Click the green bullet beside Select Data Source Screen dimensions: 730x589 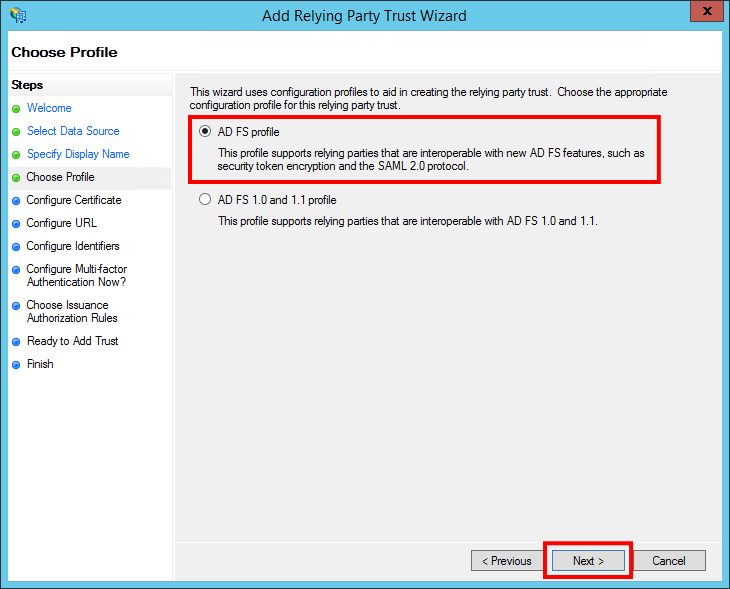coord(16,132)
